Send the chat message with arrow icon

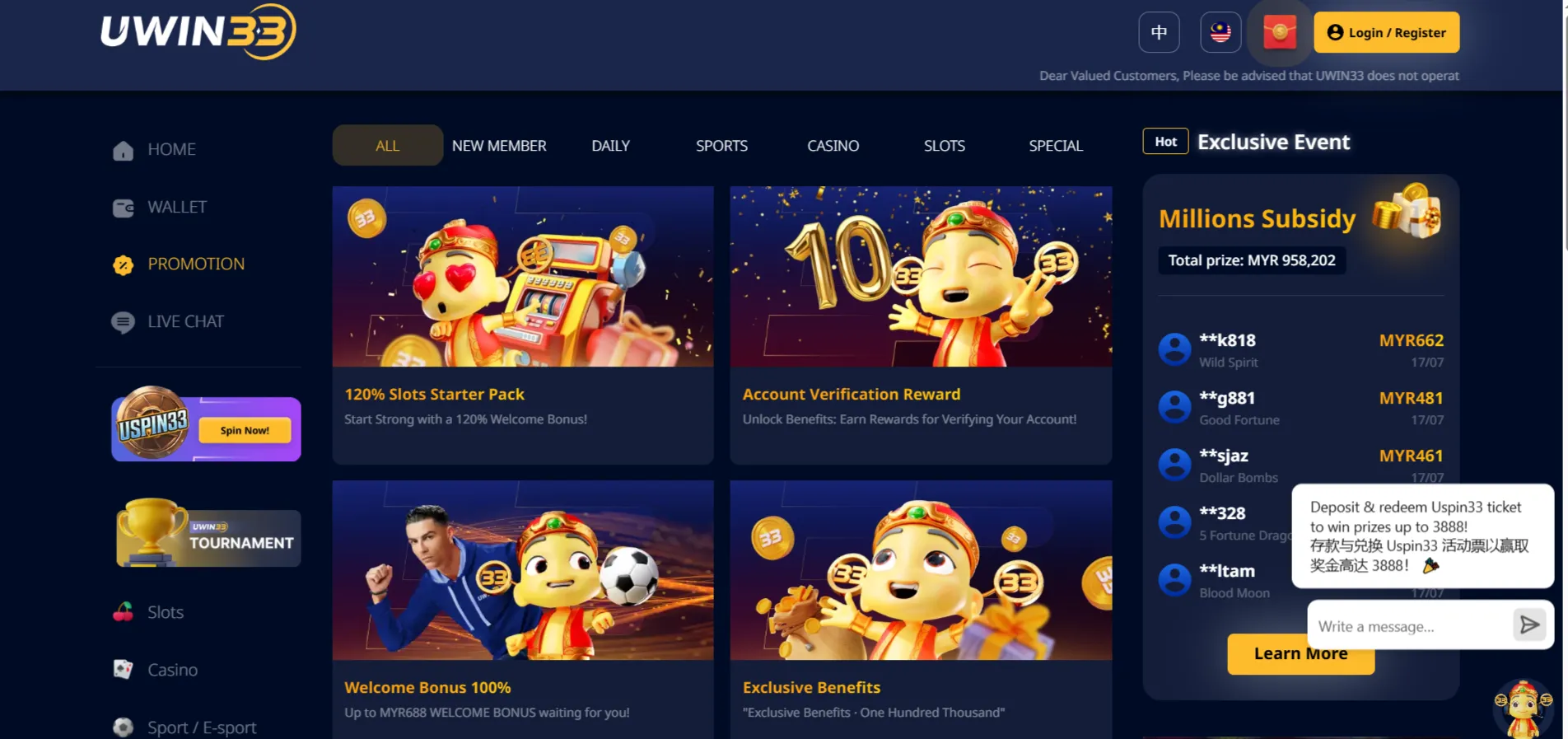1528,625
